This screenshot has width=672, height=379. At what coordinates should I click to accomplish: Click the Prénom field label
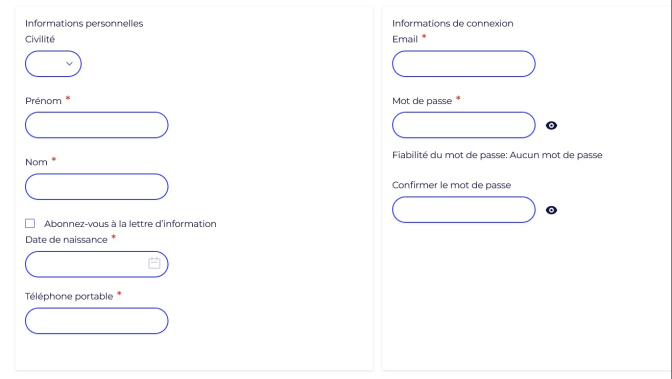43,101
